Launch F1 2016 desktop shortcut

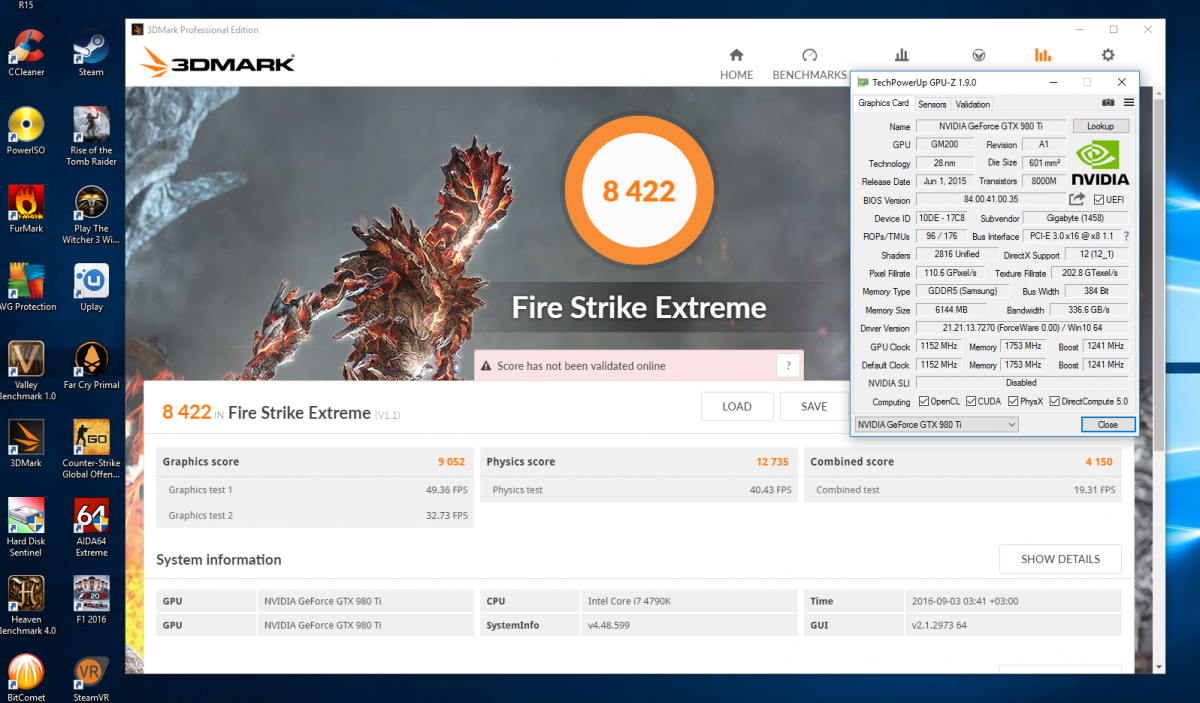pos(91,599)
